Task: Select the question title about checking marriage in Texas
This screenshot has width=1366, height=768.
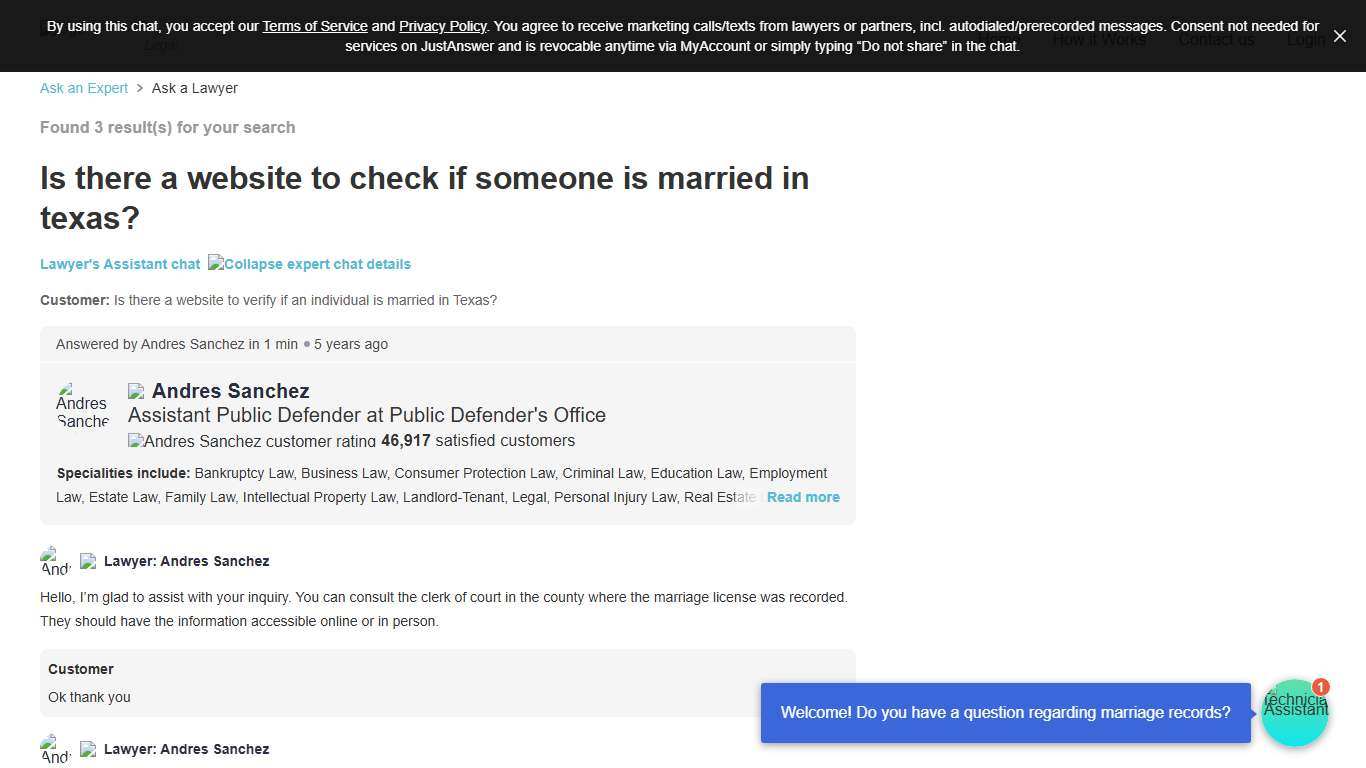Action: pos(424,198)
